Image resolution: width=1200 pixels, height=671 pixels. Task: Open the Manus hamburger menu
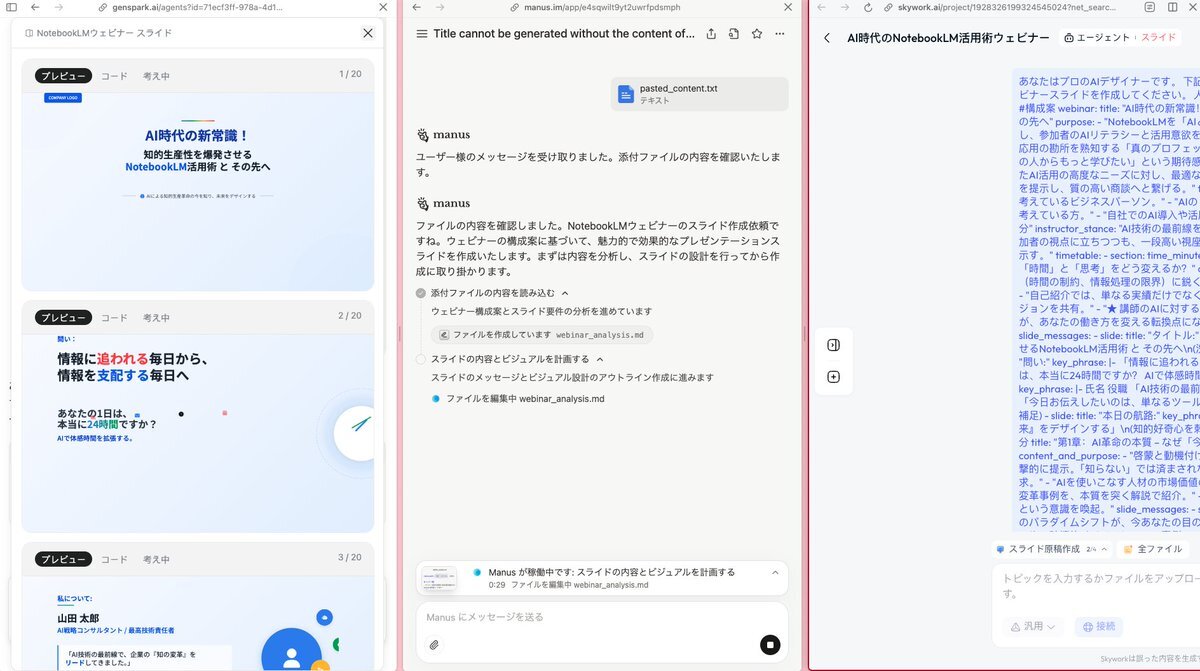tap(422, 34)
